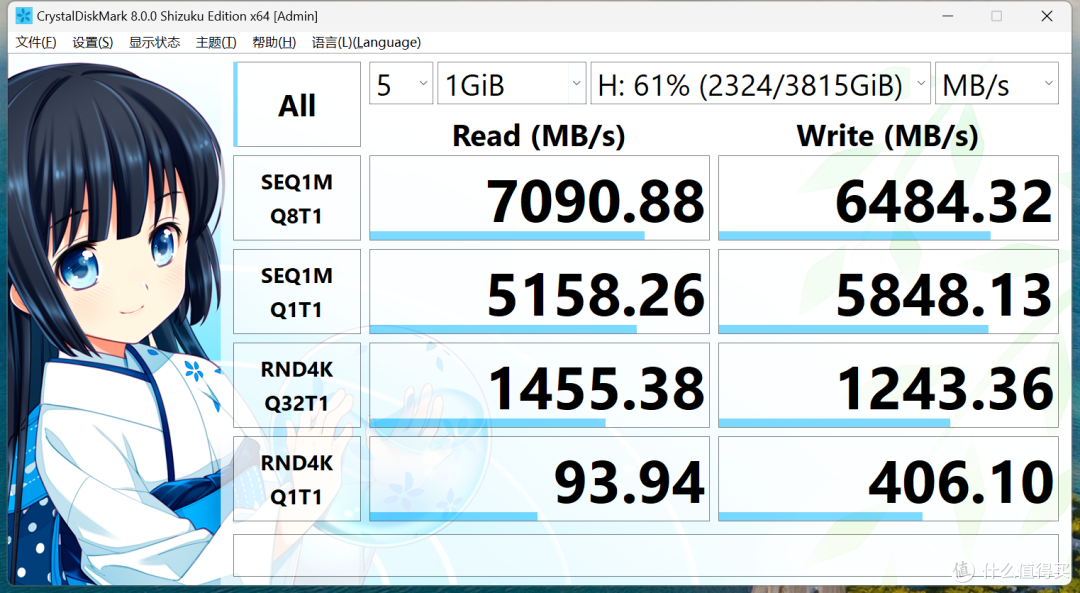The image size is (1080, 593).
Task: Open the 主题 (Theme) menu
Action: point(215,42)
